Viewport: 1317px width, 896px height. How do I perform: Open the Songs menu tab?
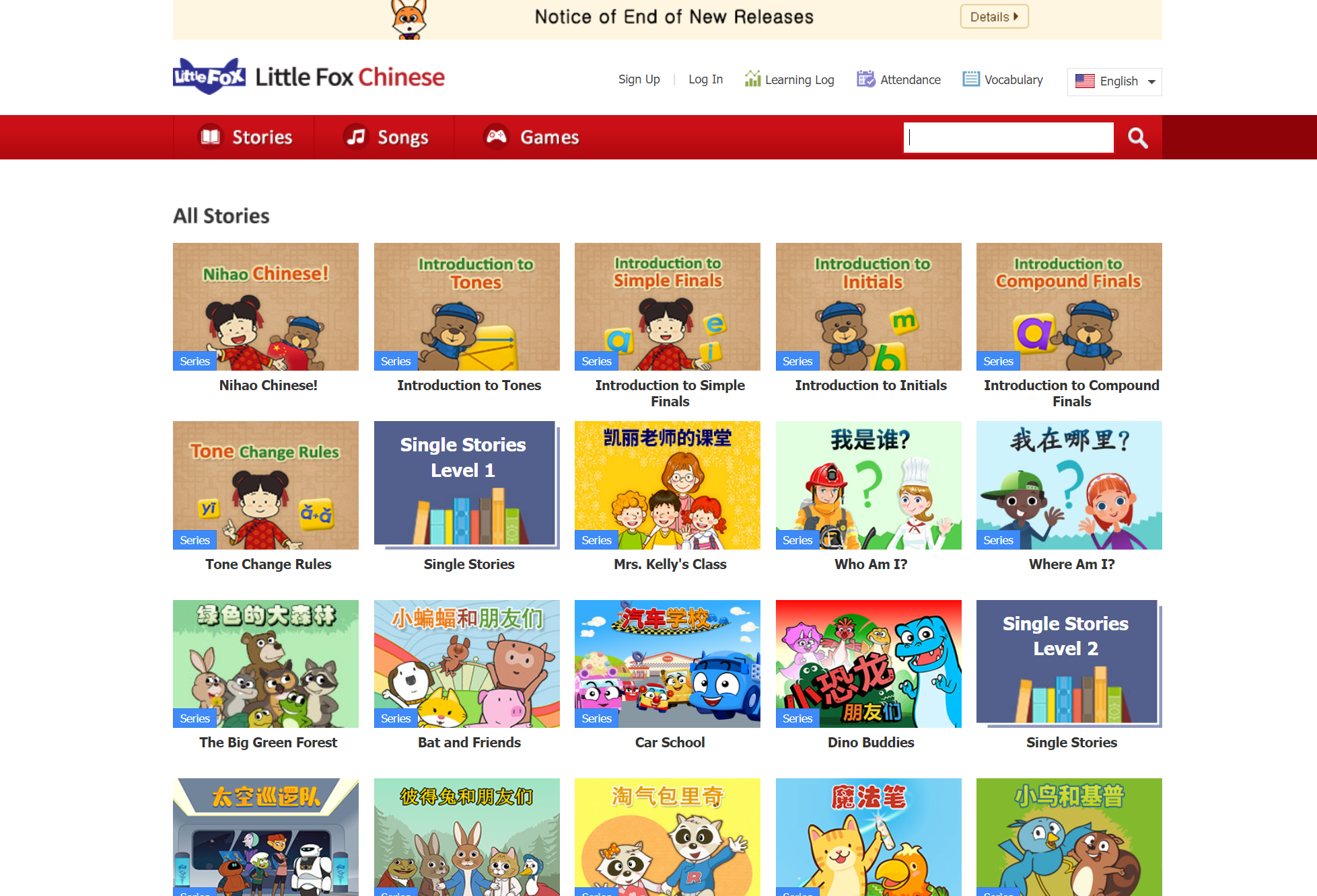click(x=384, y=137)
